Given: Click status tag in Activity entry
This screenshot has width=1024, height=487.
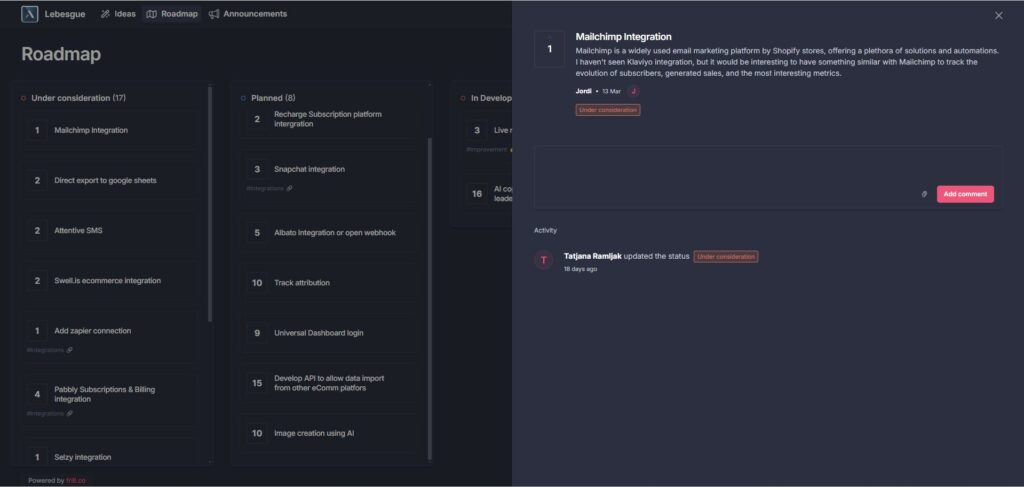Looking at the screenshot, I should pos(726,257).
